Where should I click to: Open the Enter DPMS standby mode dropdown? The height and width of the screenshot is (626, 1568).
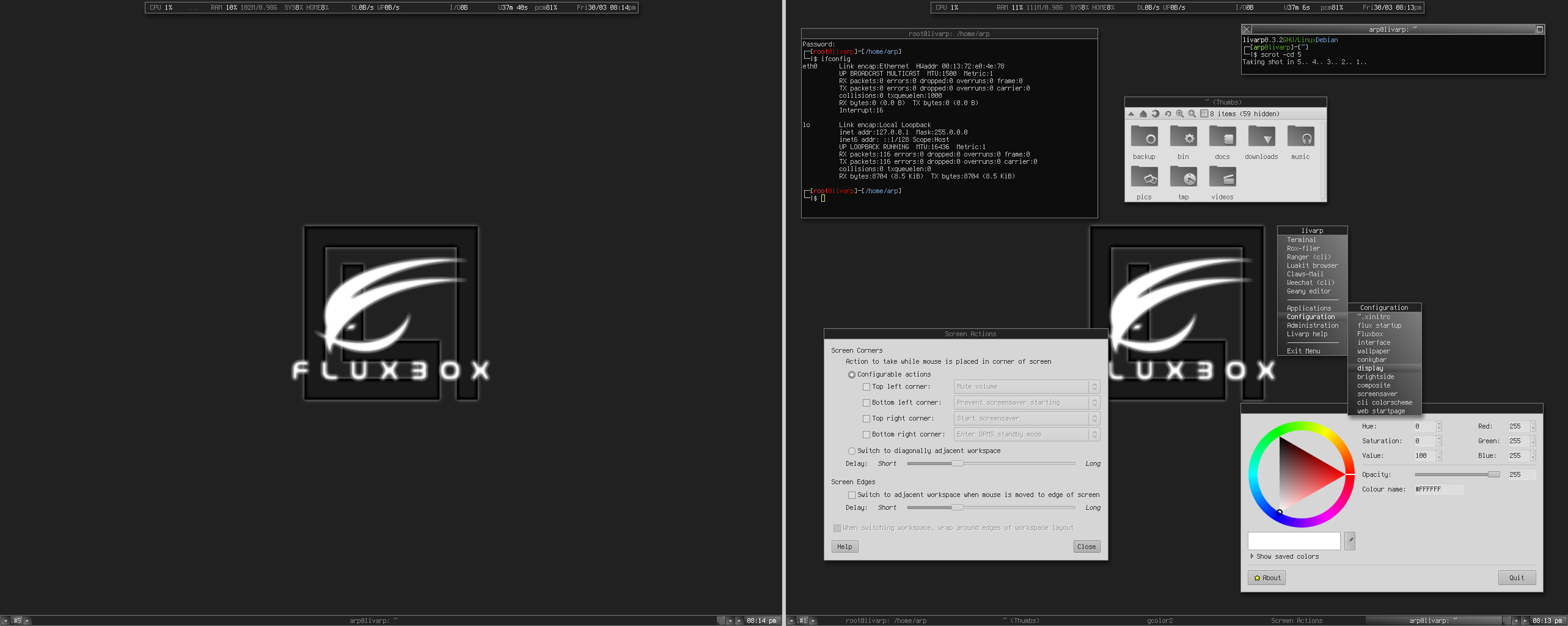click(x=1027, y=434)
